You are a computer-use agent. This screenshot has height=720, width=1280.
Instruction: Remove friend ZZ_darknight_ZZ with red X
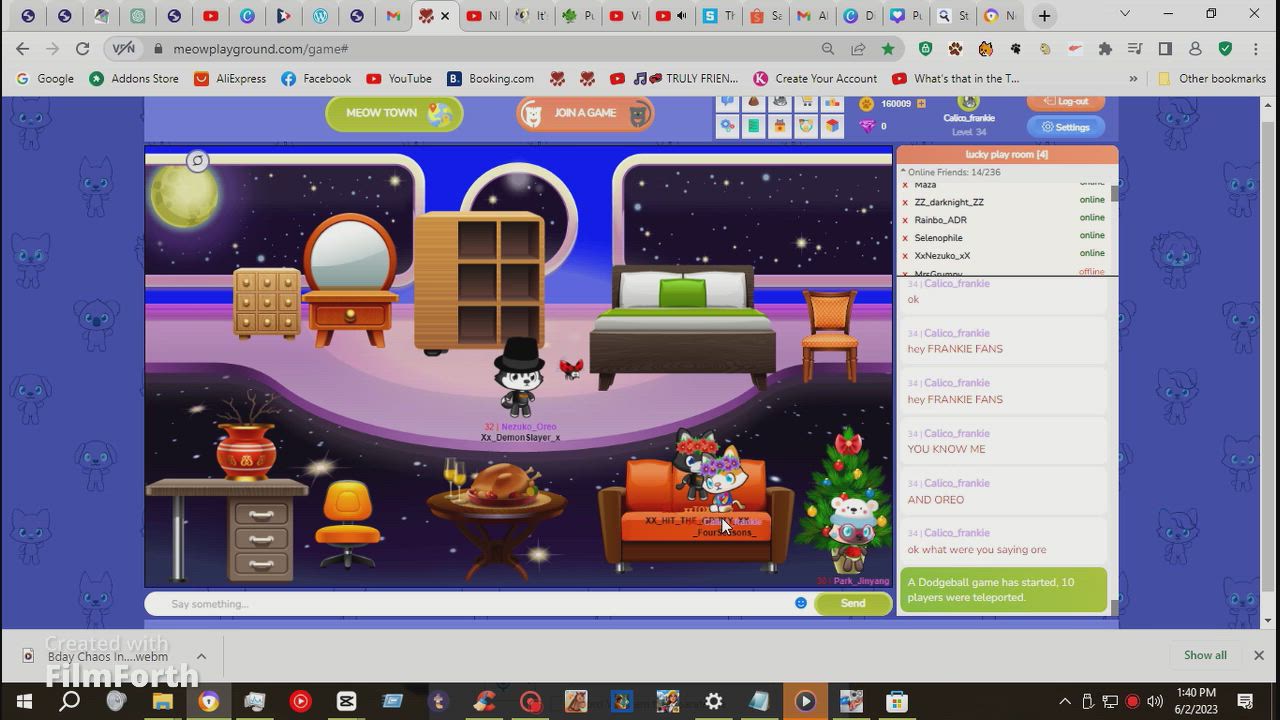[905, 202]
